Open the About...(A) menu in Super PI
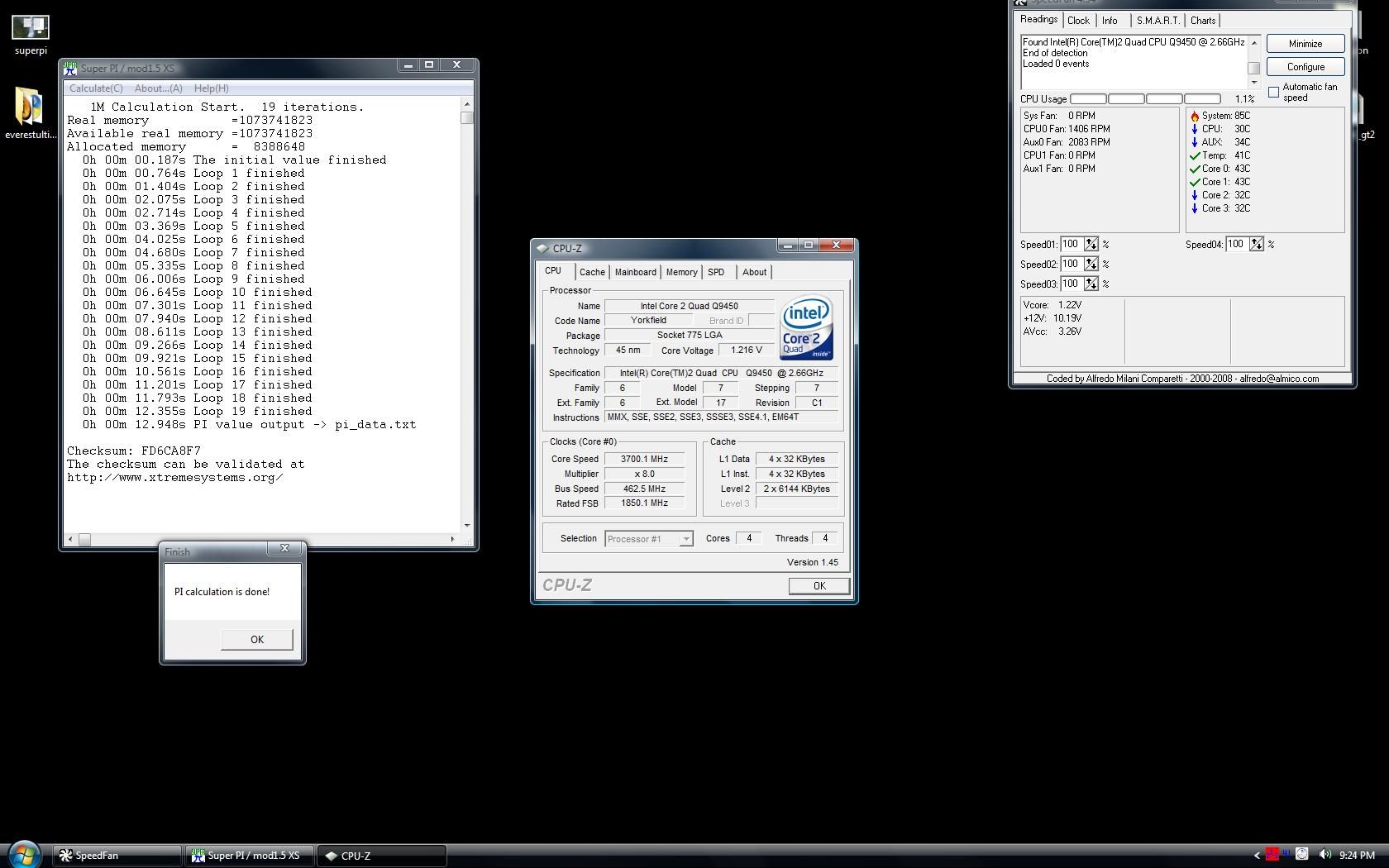 (x=159, y=88)
